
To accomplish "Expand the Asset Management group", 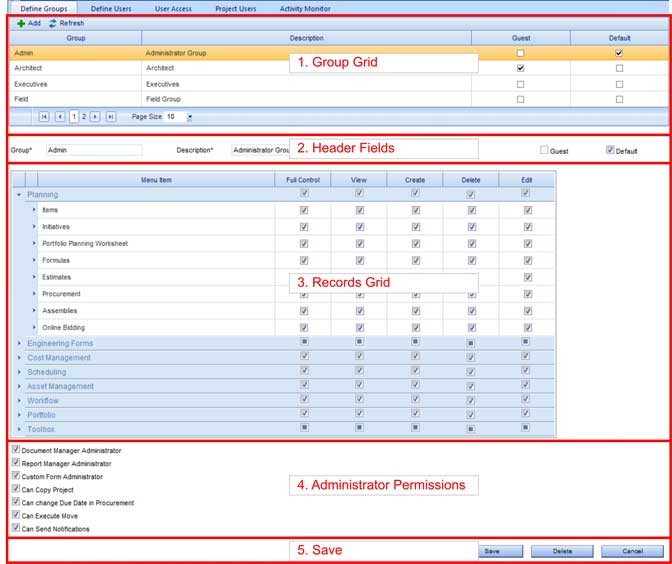I will pyautogui.click(x=19, y=386).
